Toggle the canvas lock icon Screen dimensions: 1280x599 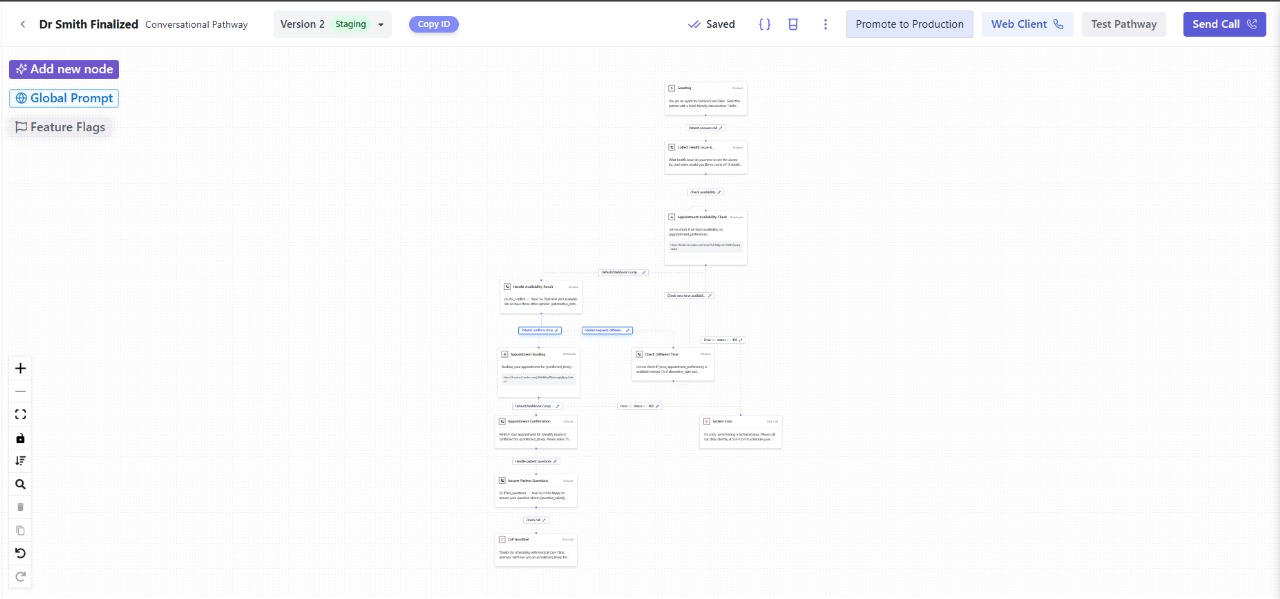coord(20,438)
